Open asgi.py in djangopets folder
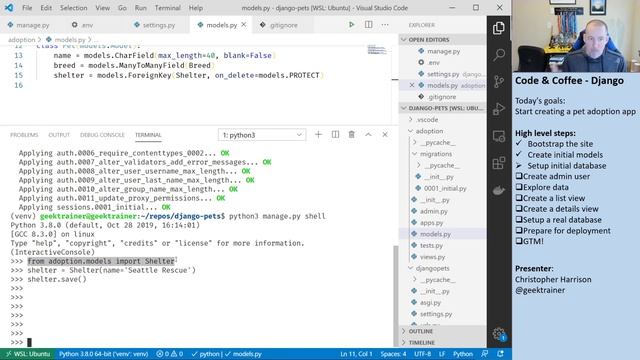This screenshot has height=360, width=640. click(x=430, y=302)
